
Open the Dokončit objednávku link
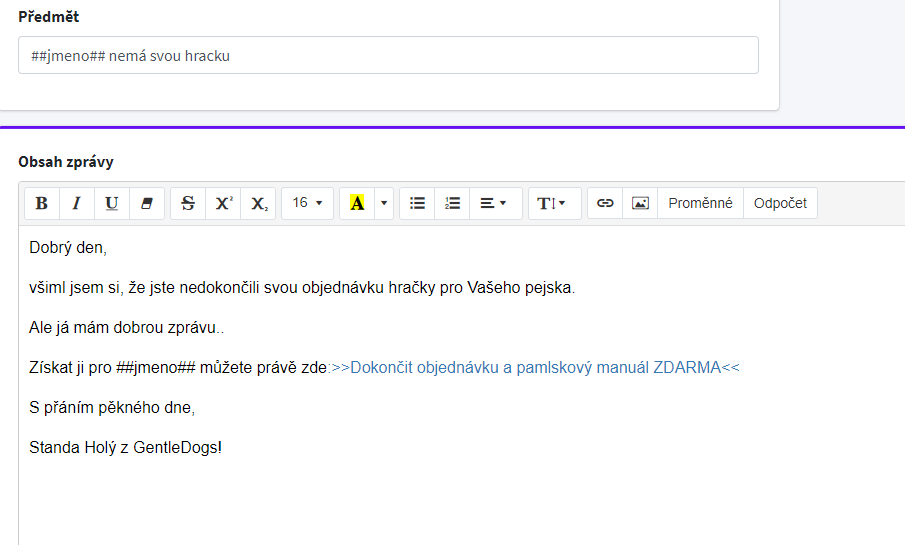click(536, 368)
